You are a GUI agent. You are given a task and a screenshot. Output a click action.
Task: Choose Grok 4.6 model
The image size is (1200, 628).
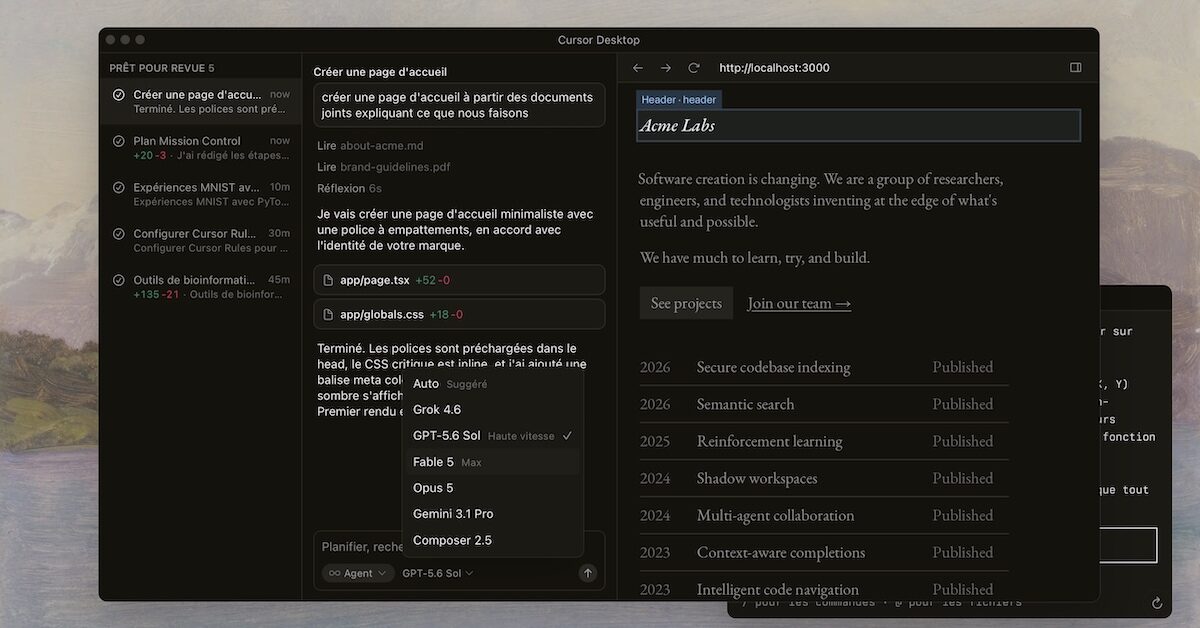tap(493, 410)
